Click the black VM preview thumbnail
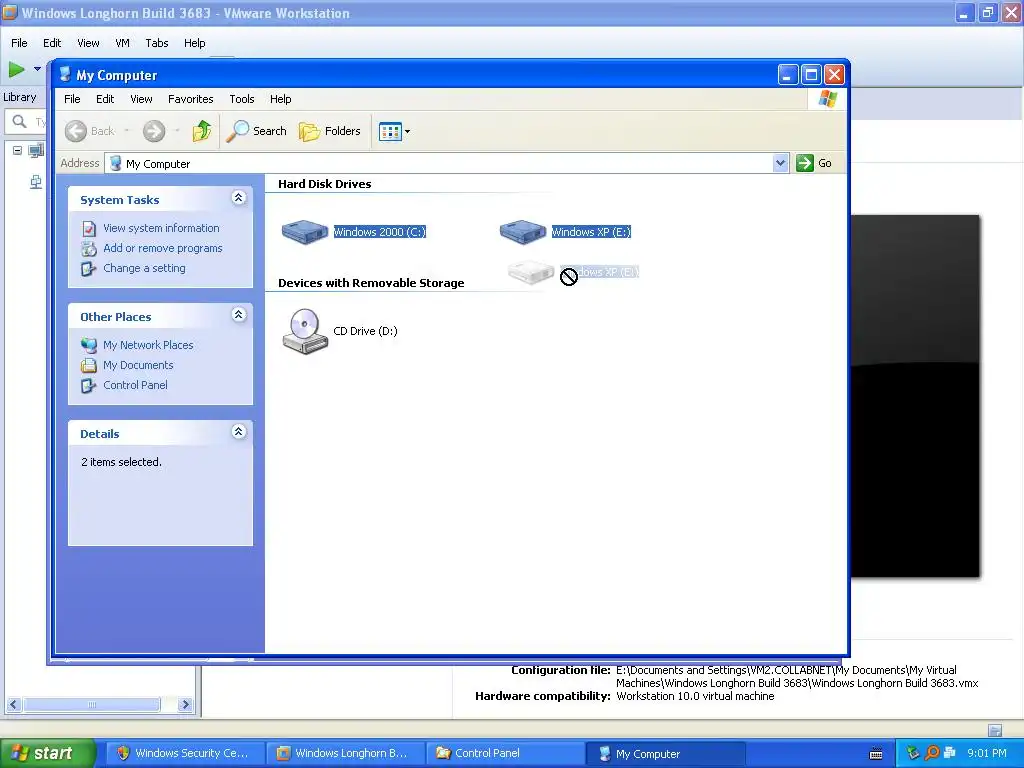 (x=915, y=396)
